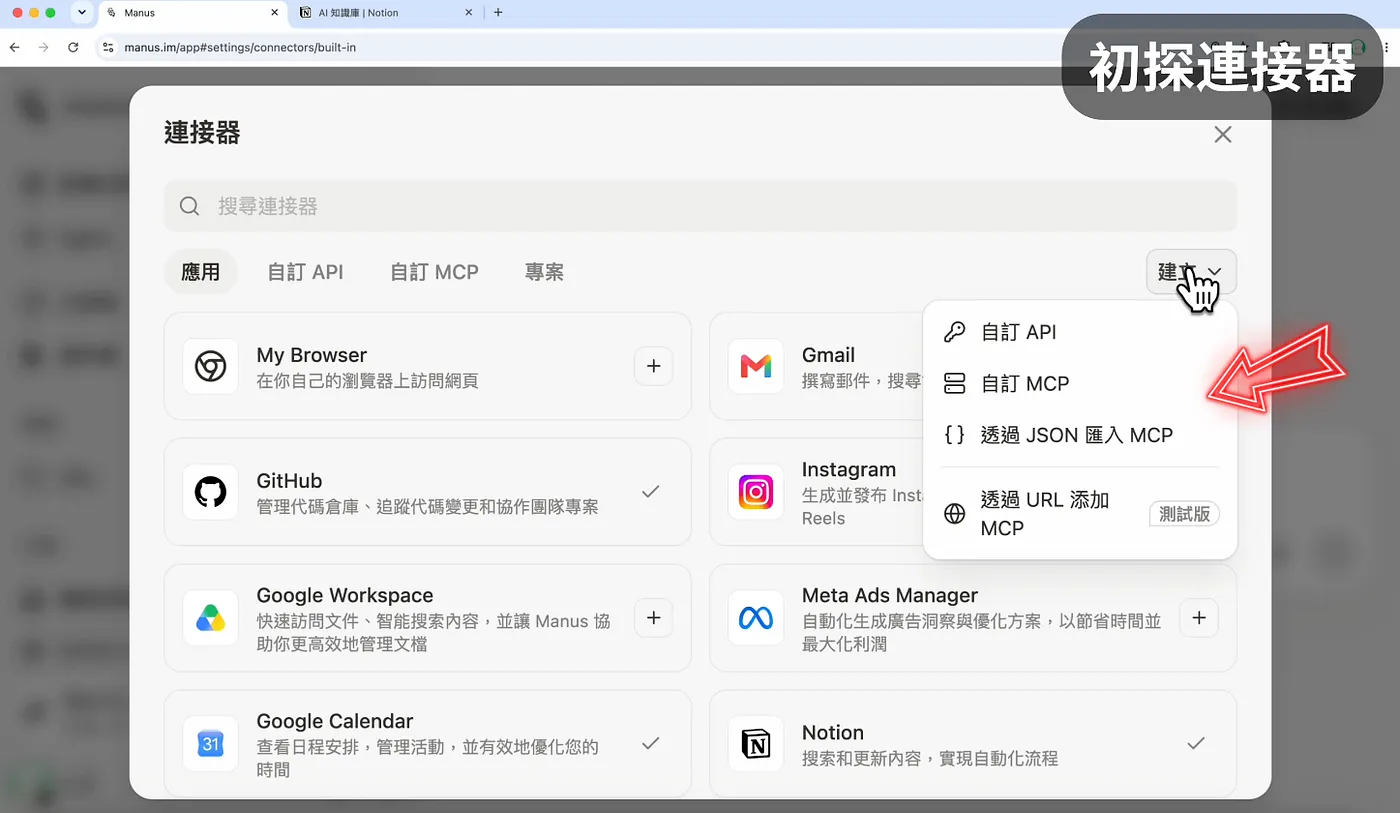Switch to the 自訂 MCP tab

[x=434, y=272]
